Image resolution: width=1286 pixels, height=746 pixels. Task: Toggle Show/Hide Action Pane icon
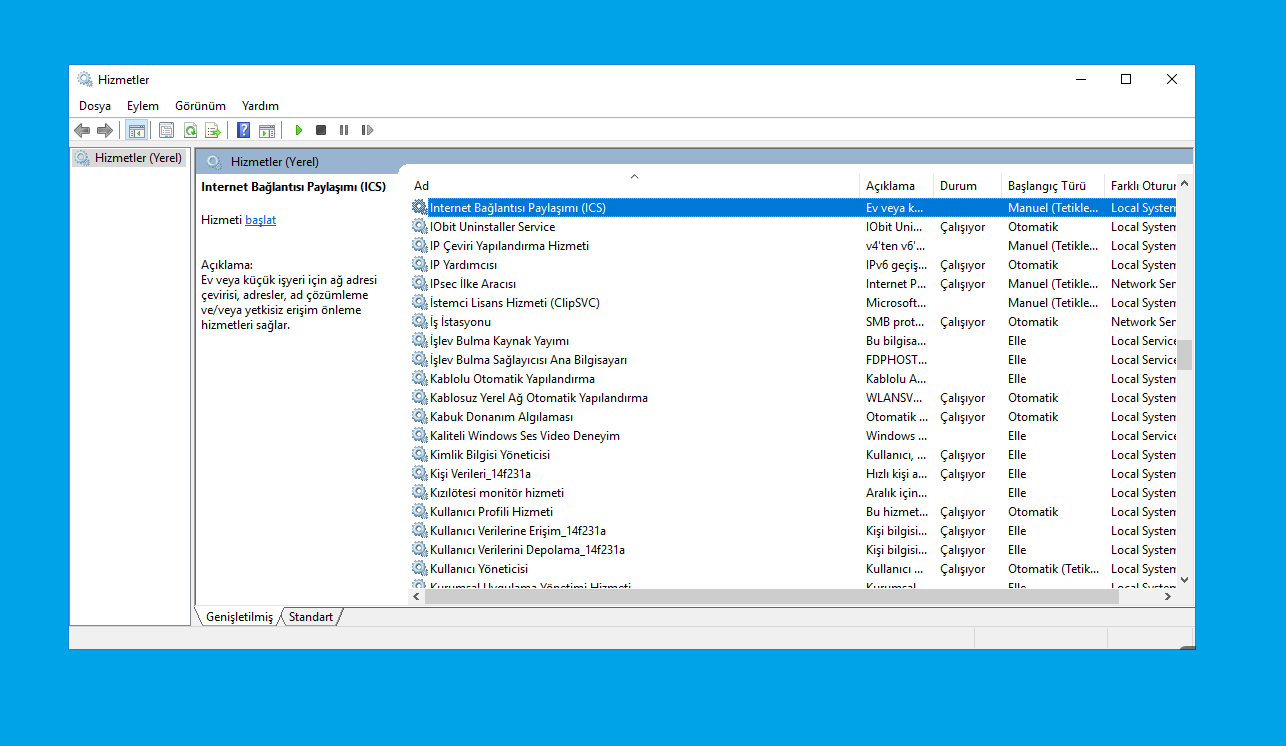click(267, 130)
